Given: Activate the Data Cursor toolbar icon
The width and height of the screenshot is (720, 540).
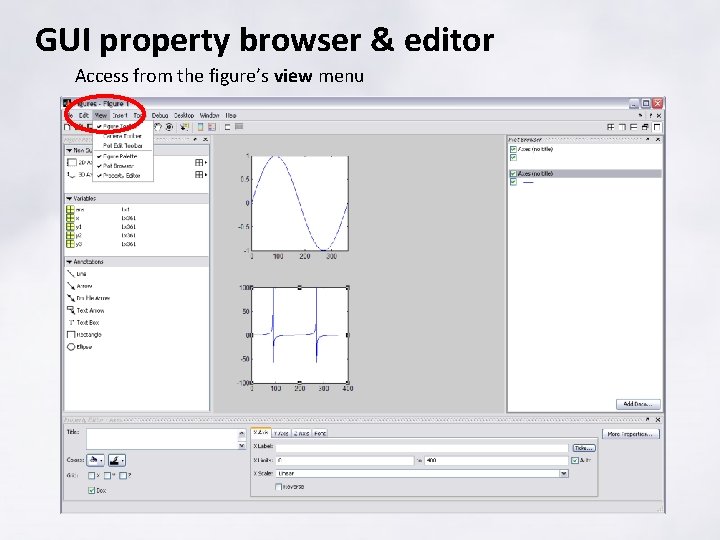Looking at the screenshot, I should [x=184, y=127].
